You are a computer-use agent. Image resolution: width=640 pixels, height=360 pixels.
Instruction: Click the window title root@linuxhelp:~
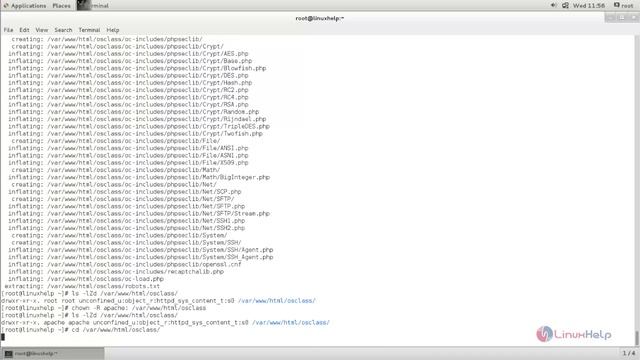320,18
